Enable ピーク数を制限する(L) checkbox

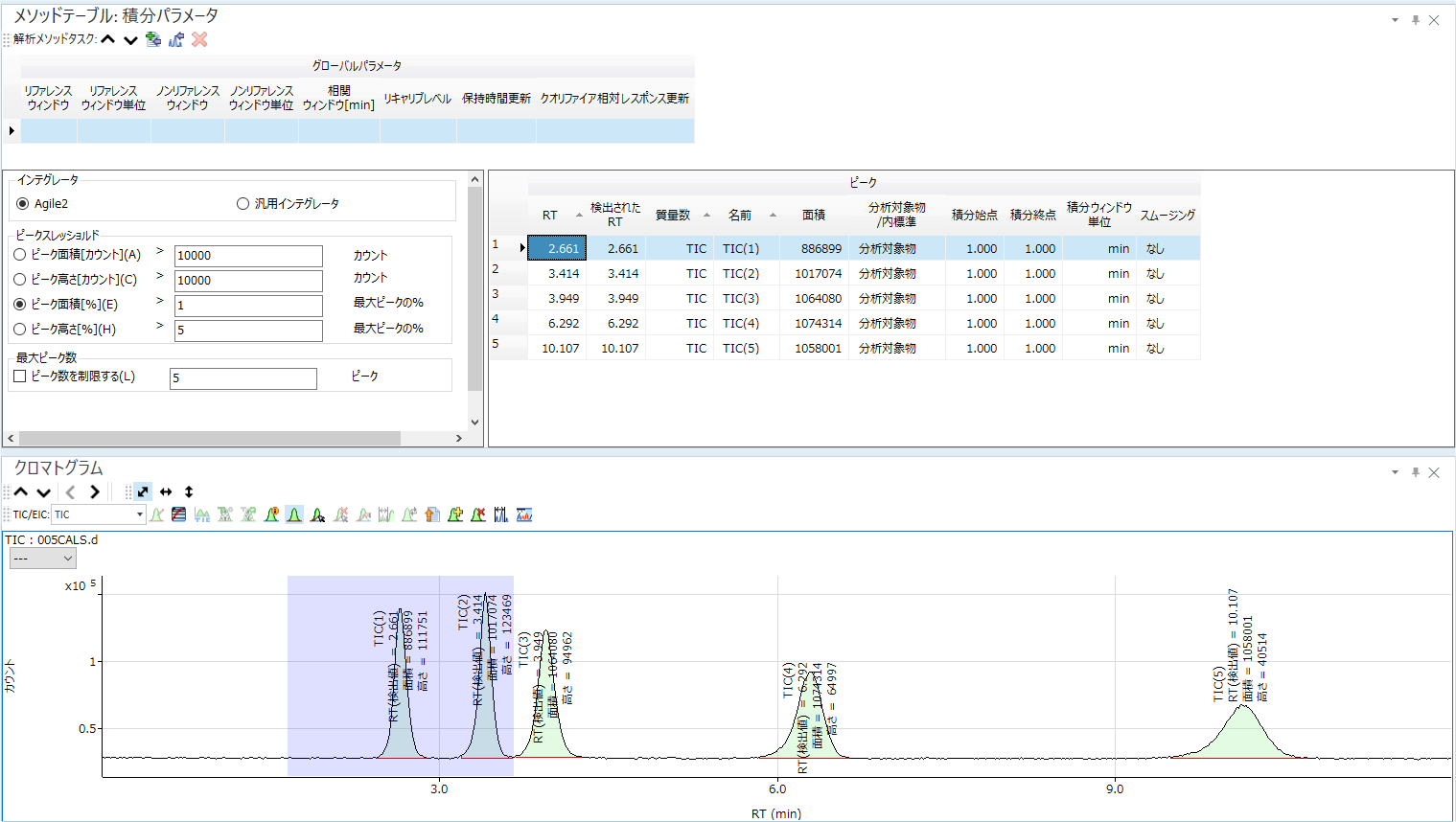coord(19,377)
